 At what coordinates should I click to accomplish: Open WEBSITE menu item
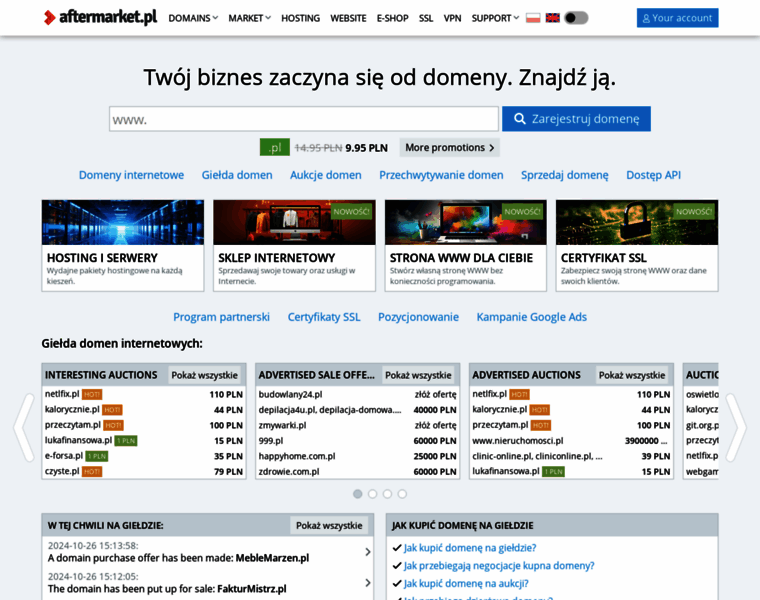(x=348, y=18)
